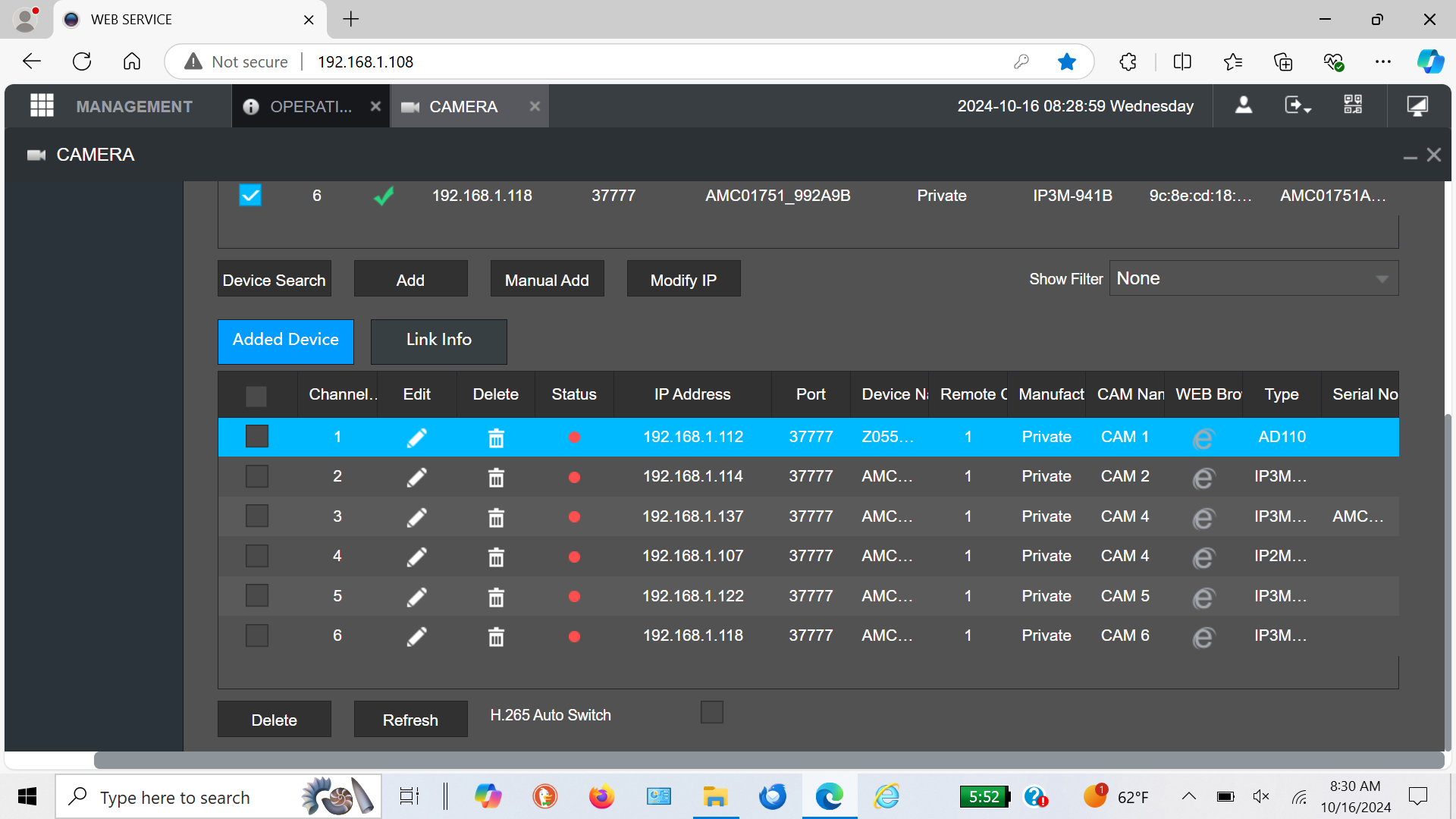
Task: Sort by the Status column header
Action: pyautogui.click(x=574, y=394)
